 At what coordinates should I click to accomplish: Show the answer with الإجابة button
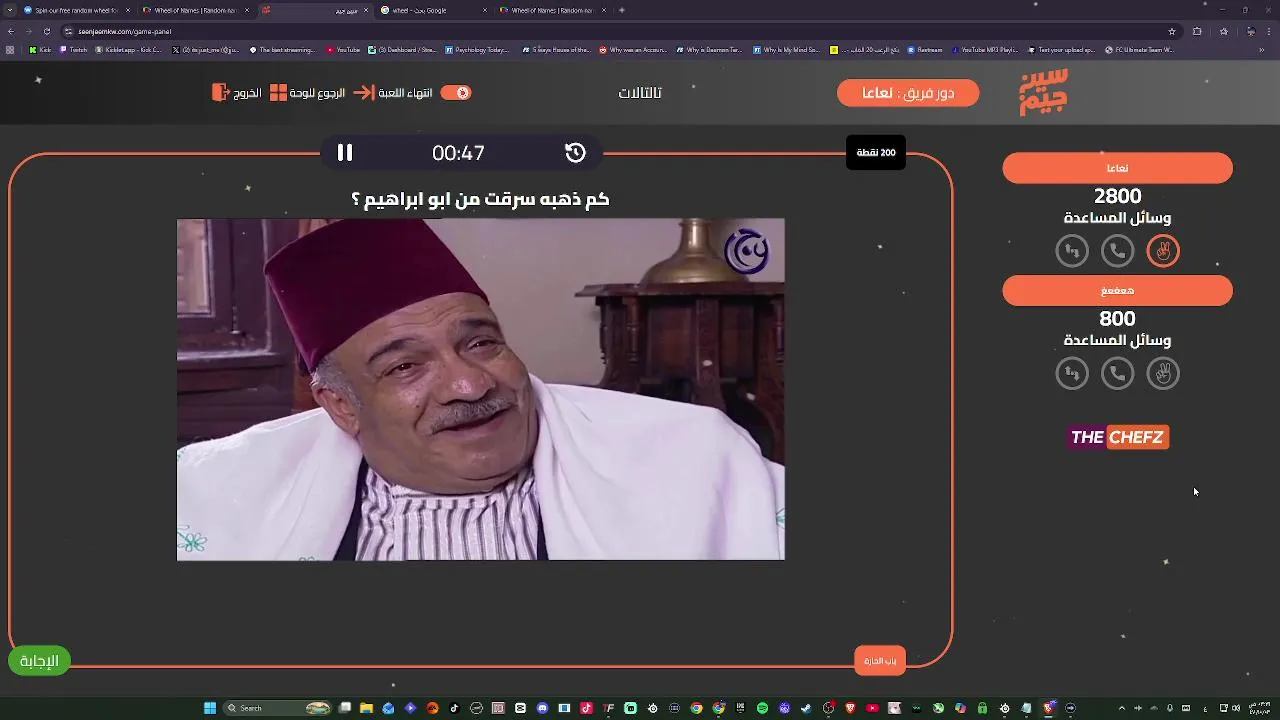click(39, 661)
